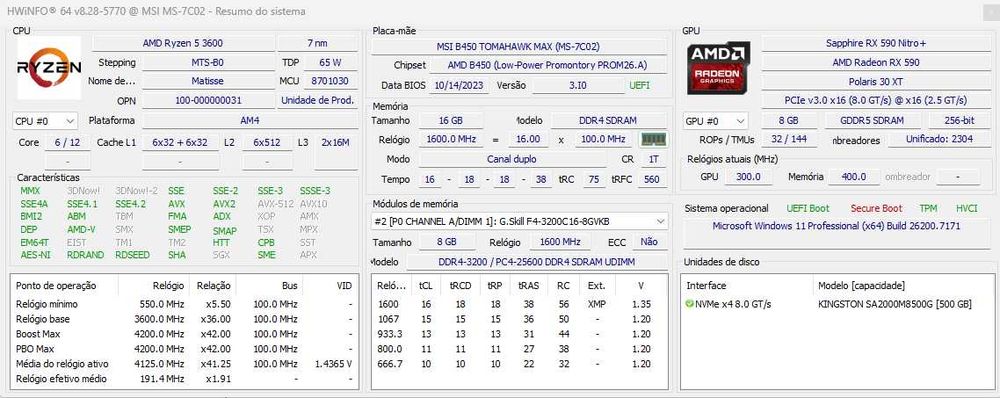Screen dimensions: 1000x398
Task: Click the AMD B450 chipset field
Action: 548,65
